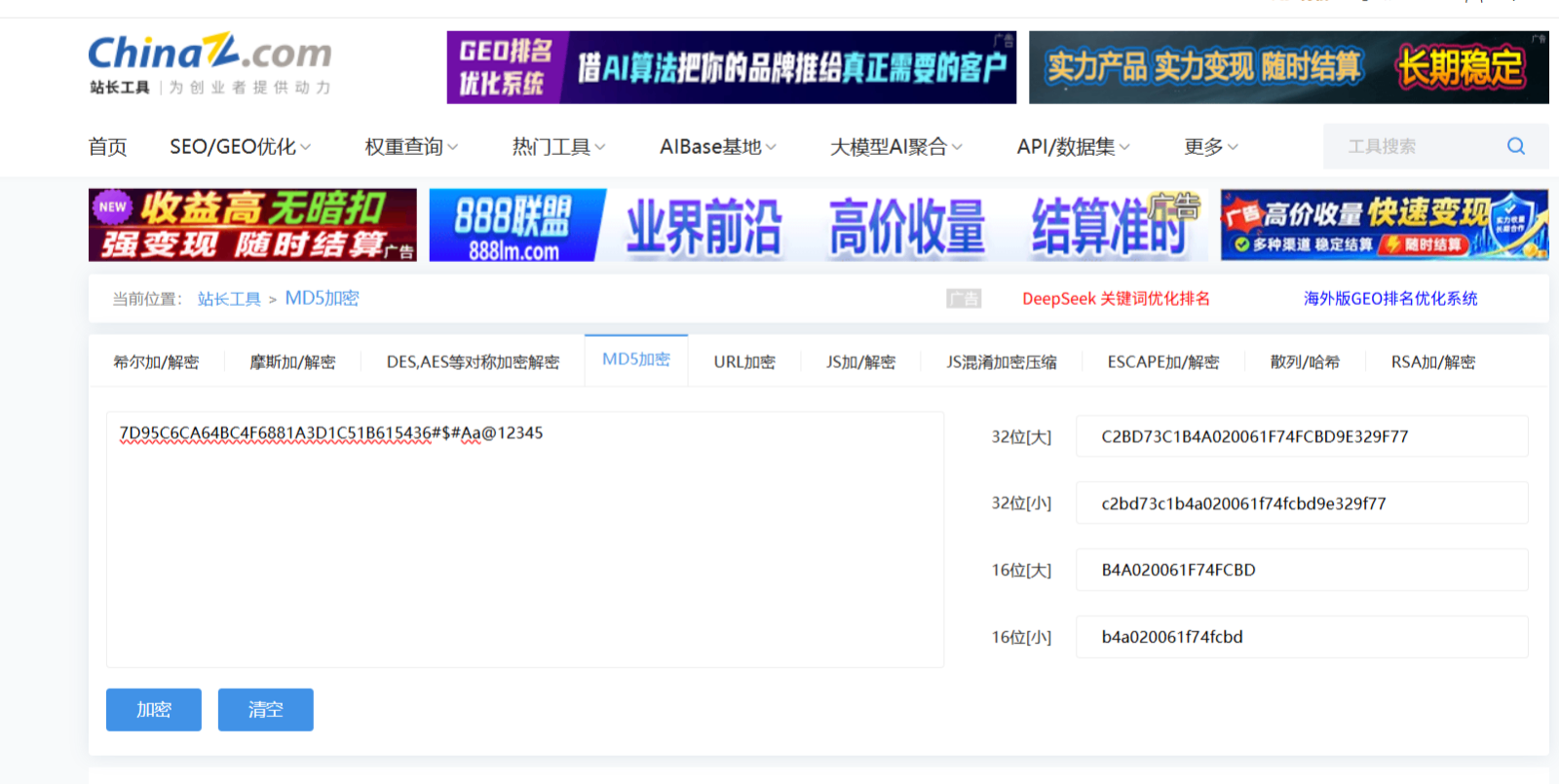This screenshot has height=784, width=1559.
Task: Open the 散列/哈希 tab
Action: coord(1305,362)
